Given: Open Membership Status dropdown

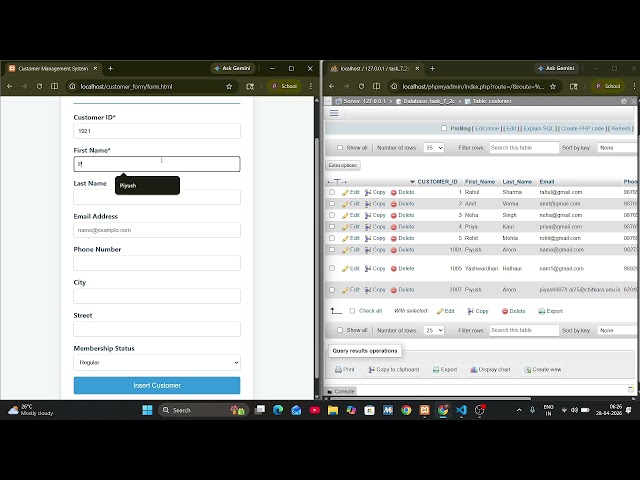Looking at the screenshot, I should [157, 362].
